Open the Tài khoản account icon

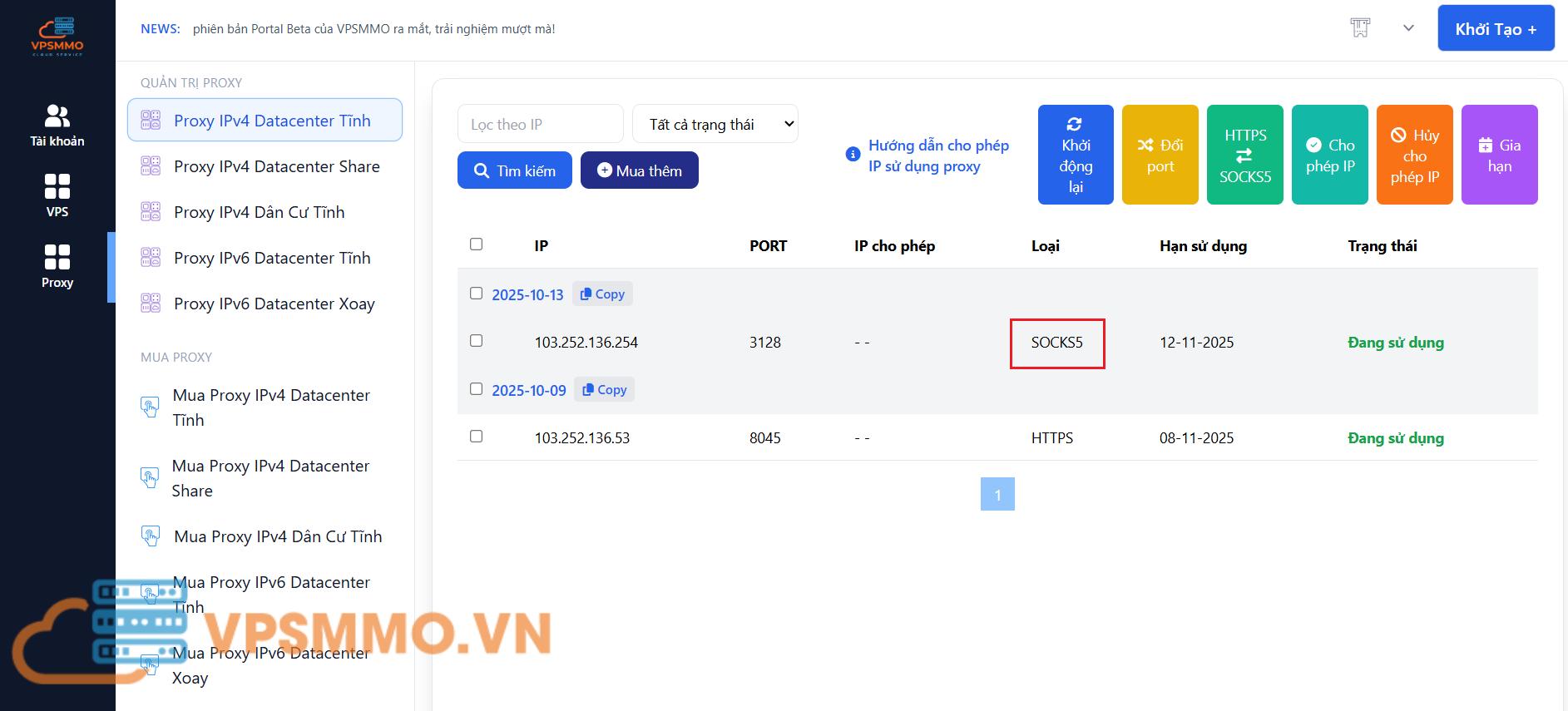[x=57, y=116]
